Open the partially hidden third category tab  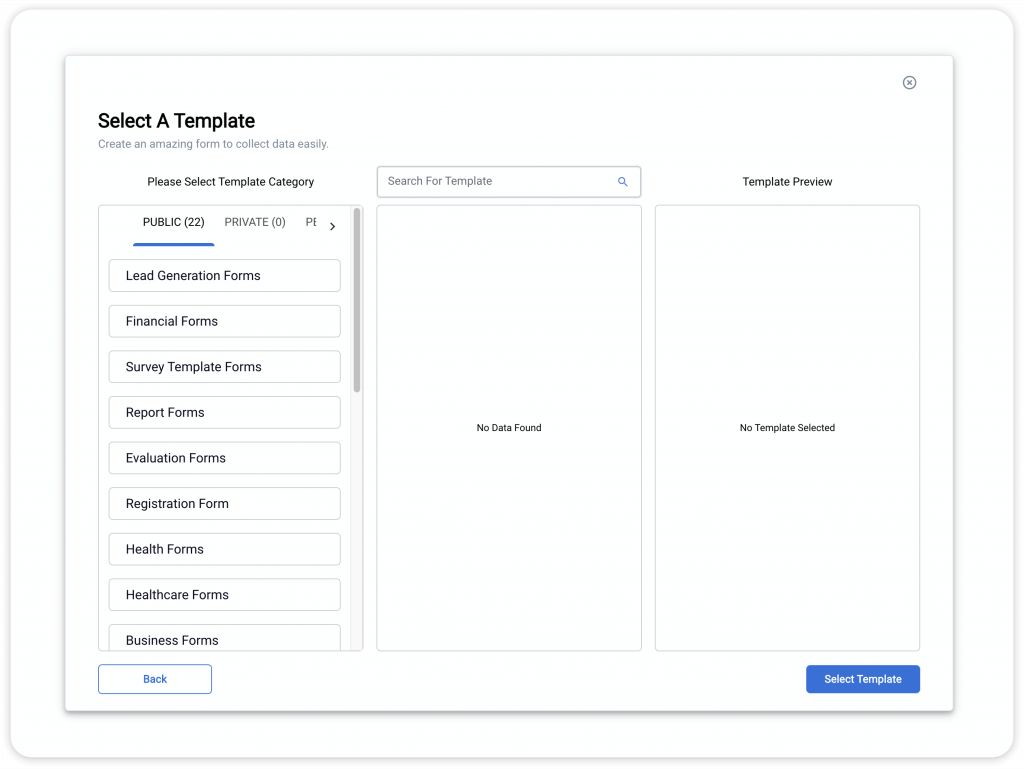313,222
